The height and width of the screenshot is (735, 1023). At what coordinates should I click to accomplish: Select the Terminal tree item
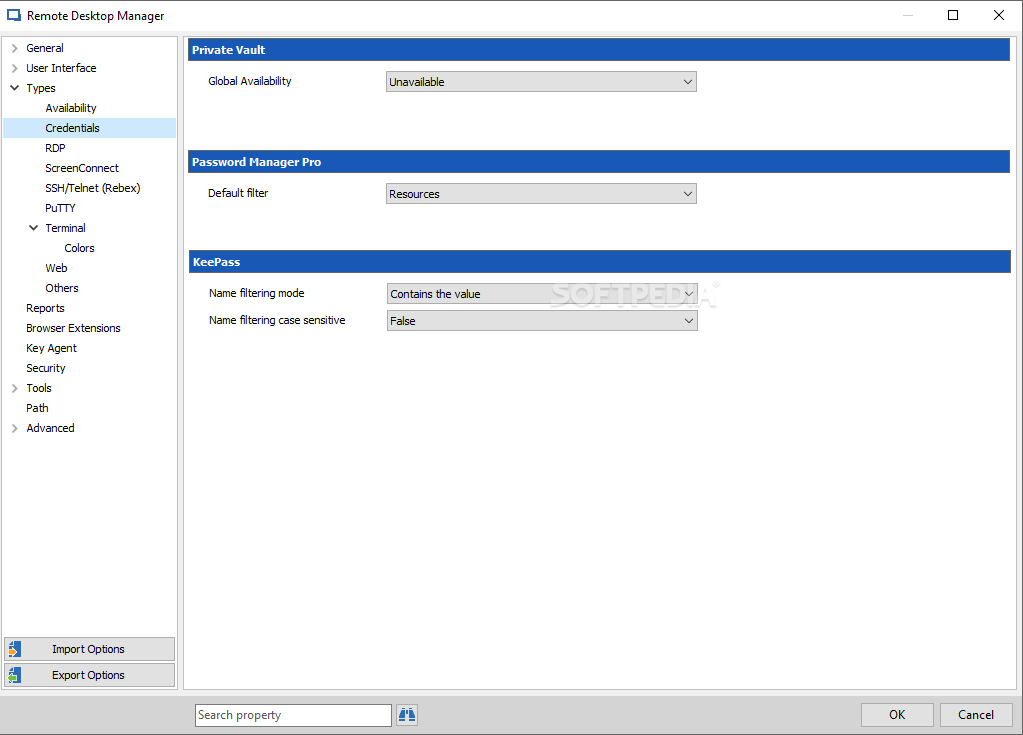tap(65, 228)
